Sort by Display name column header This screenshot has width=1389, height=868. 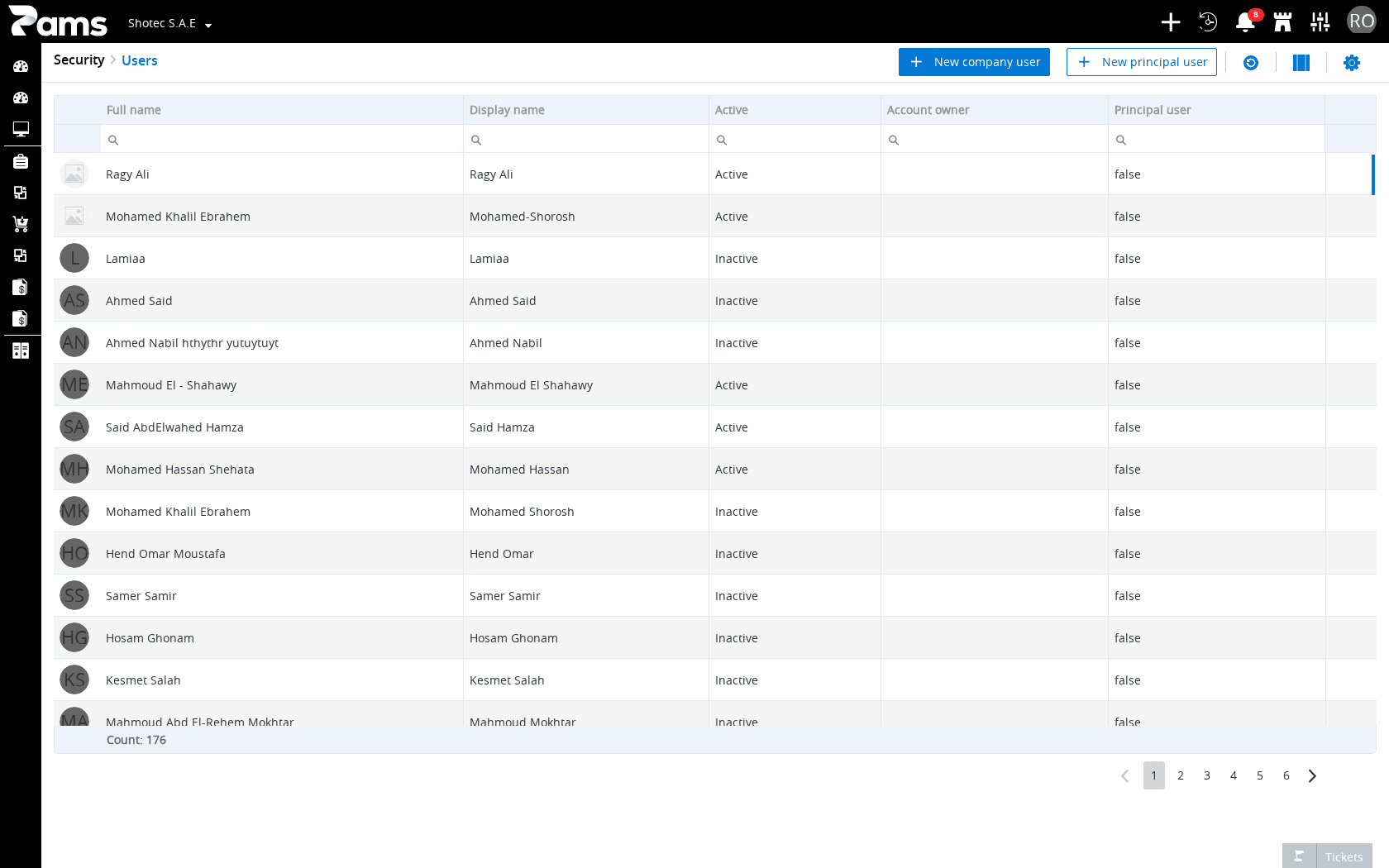pos(586,110)
